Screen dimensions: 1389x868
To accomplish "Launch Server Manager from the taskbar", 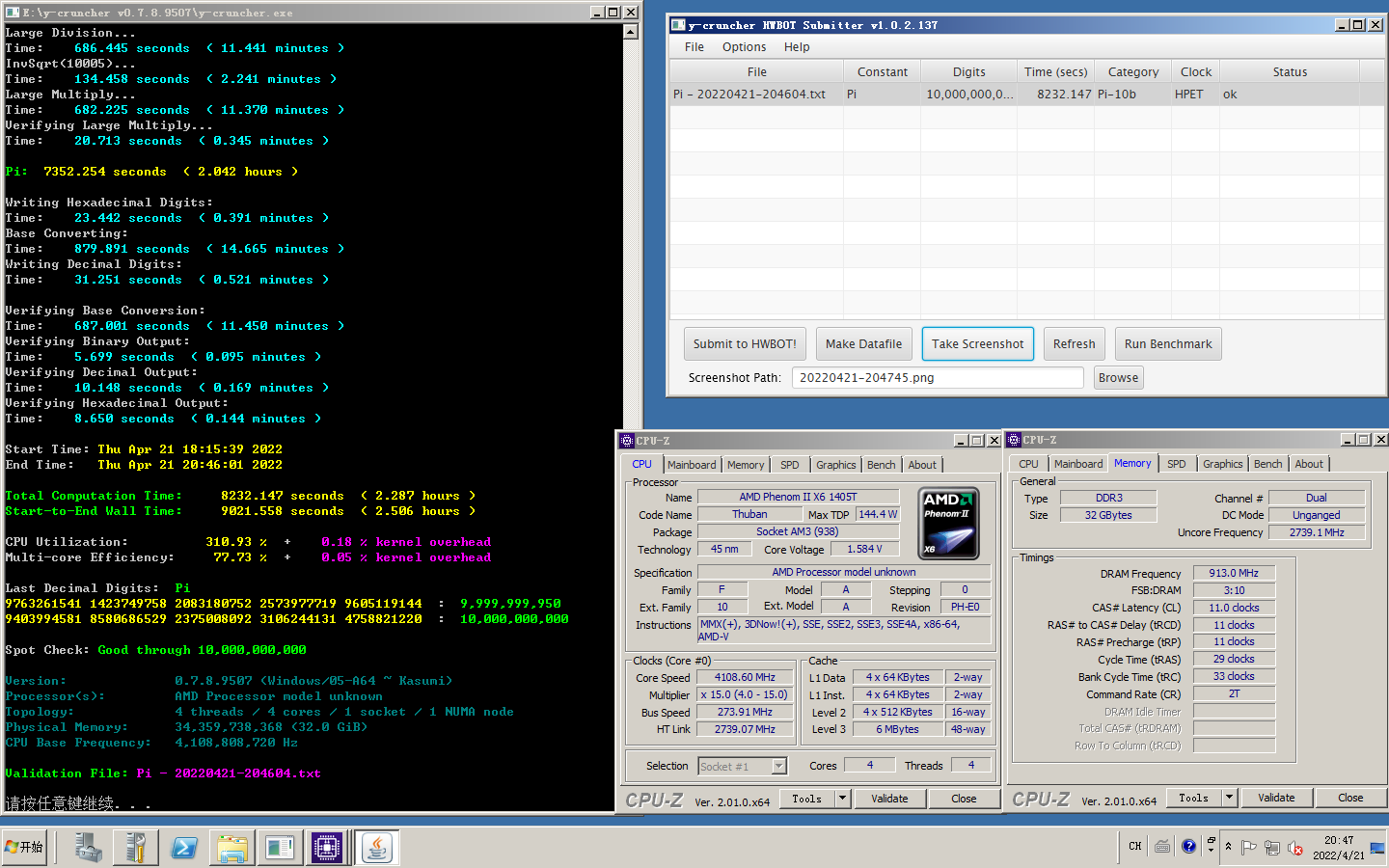I will [89, 848].
